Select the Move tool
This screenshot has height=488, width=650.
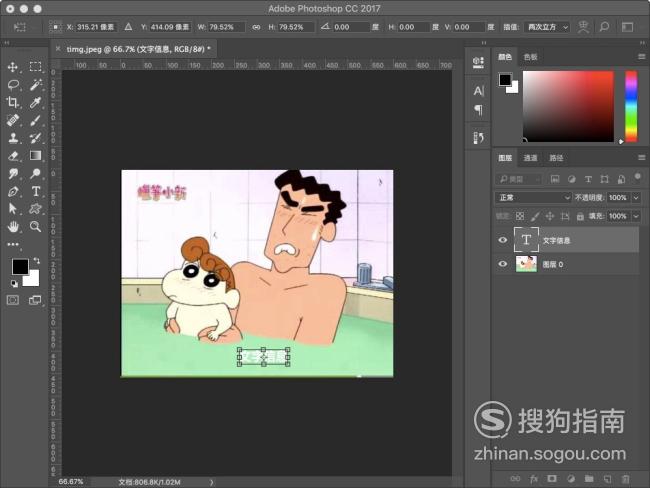[x=13, y=67]
